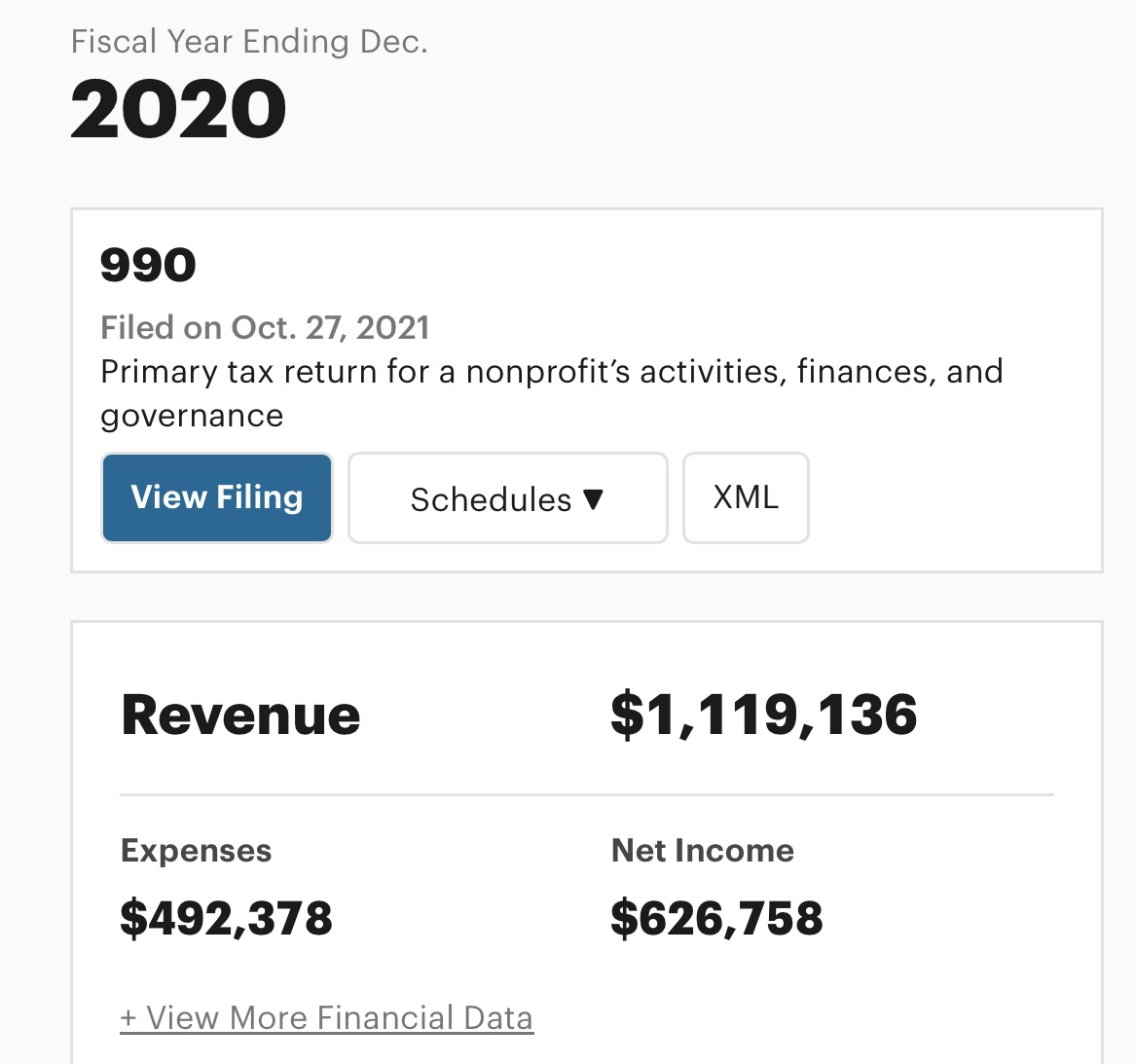Click the plus sign before View More
Screen dimensions: 1136x1064
click(128, 1018)
